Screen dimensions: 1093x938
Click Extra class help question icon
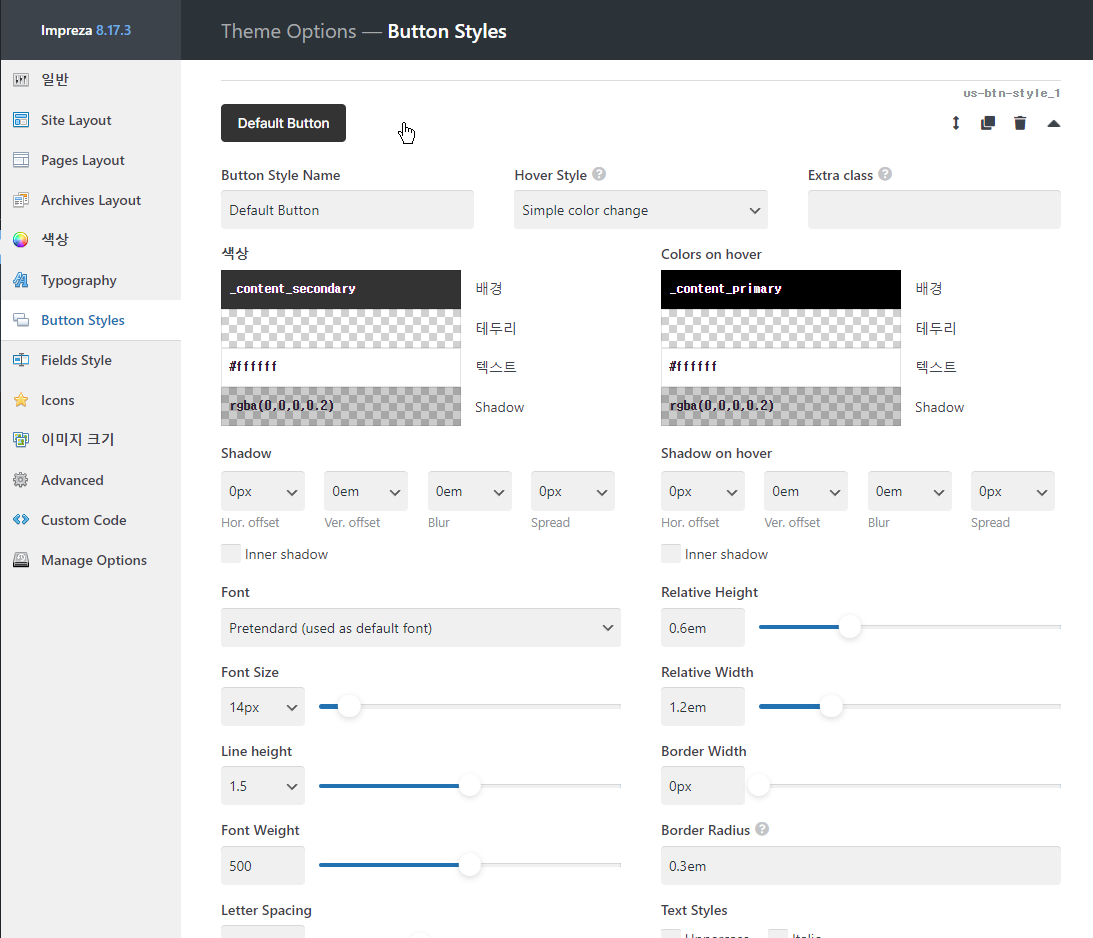click(x=885, y=174)
